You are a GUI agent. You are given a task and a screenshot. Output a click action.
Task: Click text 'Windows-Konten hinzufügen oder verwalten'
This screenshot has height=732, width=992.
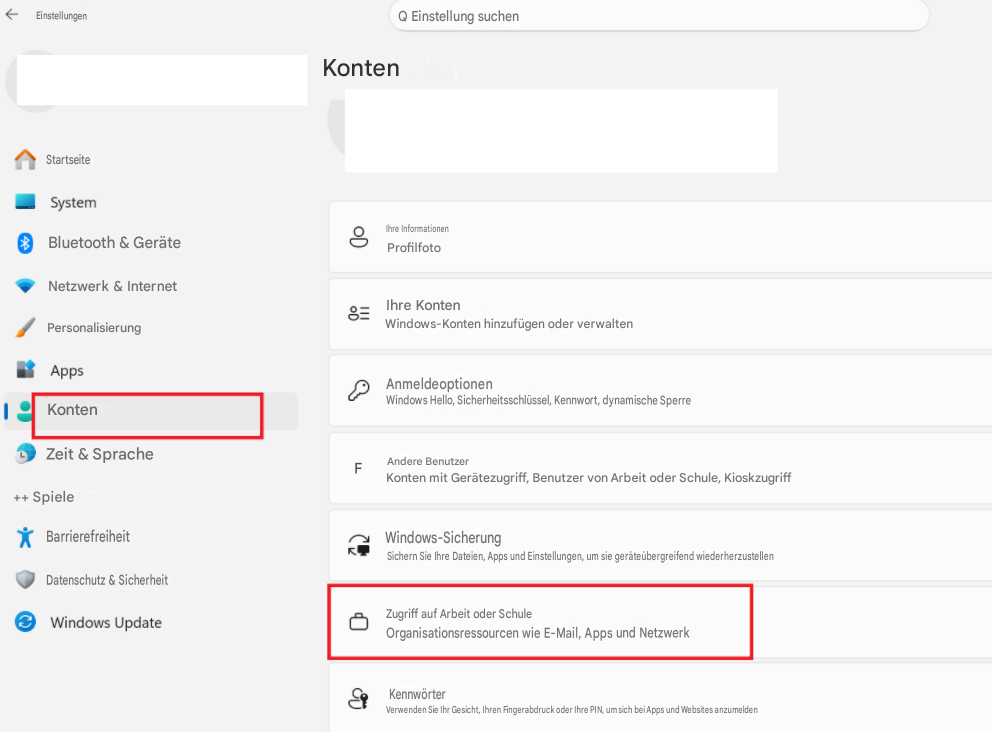tap(509, 324)
